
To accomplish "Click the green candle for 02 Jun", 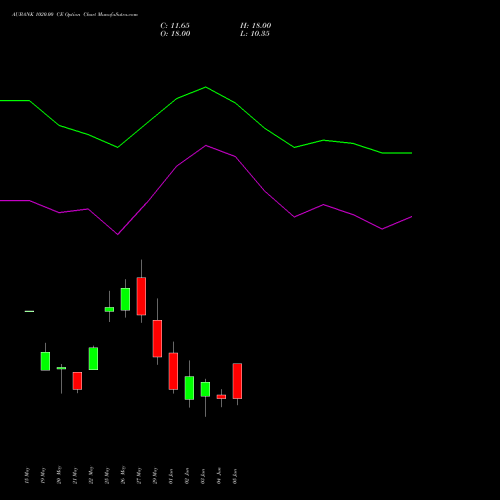I will [189, 388].
